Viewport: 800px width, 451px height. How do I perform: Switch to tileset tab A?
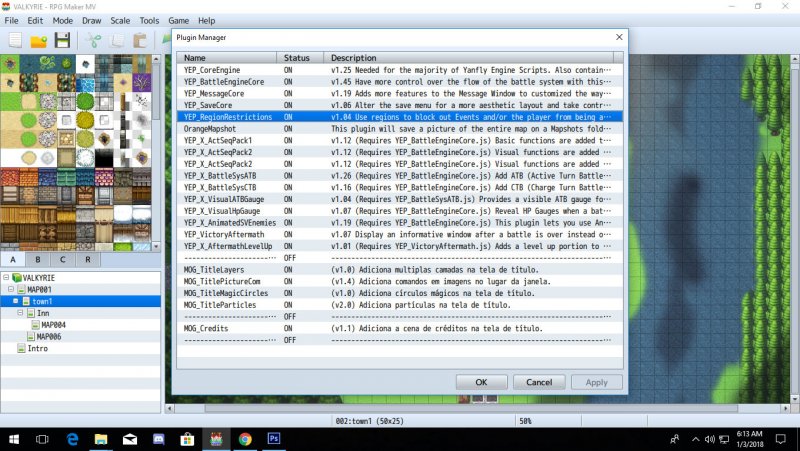(x=13, y=259)
